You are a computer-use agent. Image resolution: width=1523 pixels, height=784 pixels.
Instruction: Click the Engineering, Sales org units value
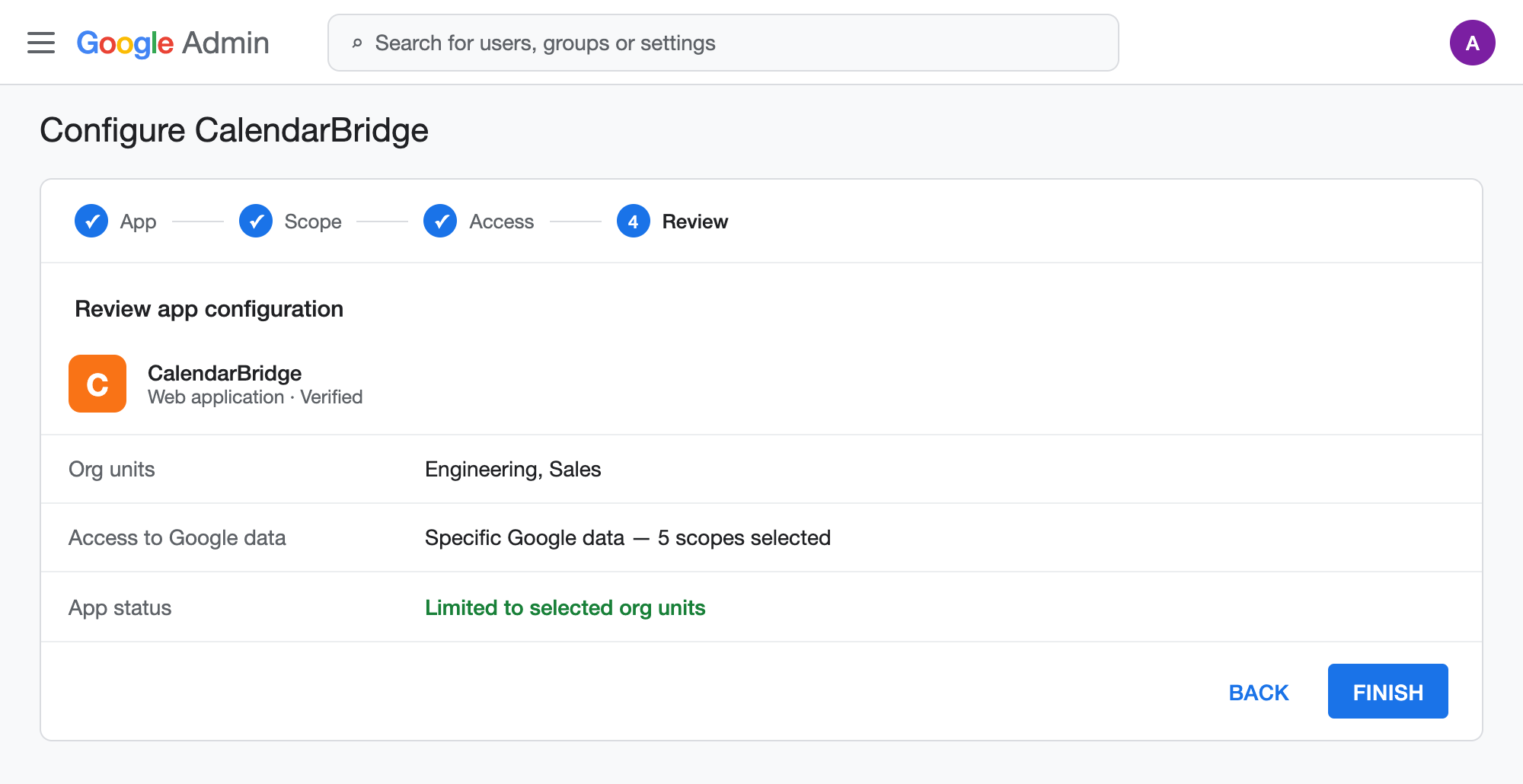pyautogui.click(x=513, y=469)
